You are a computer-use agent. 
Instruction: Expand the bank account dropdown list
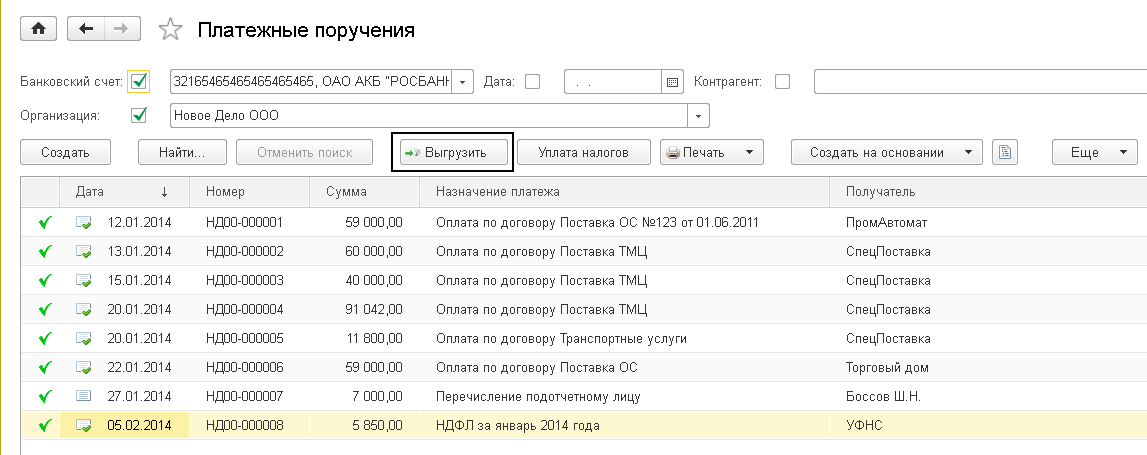pyautogui.click(x=463, y=82)
